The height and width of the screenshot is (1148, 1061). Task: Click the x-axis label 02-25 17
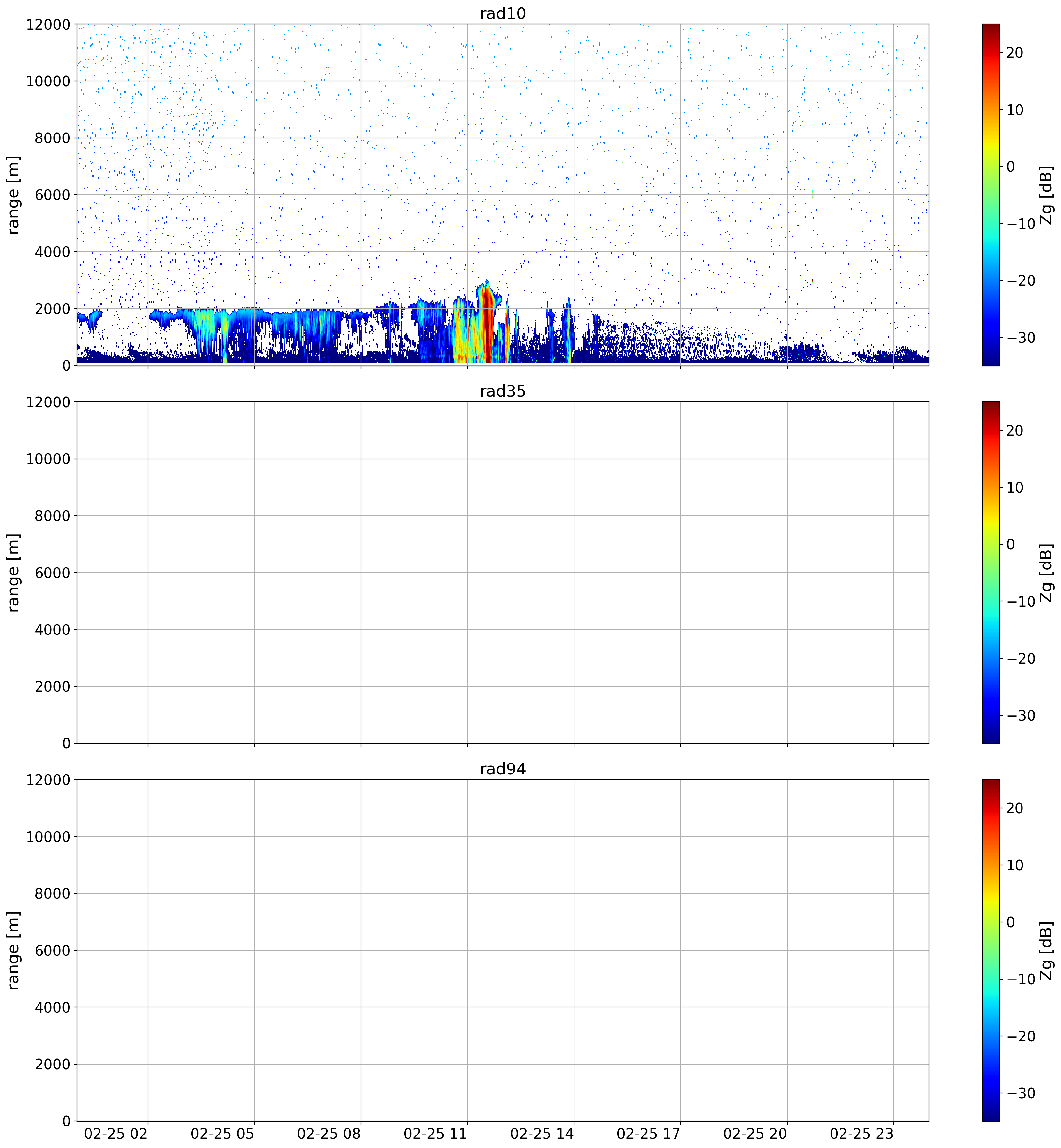pyautogui.click(x=648, y=1134)
